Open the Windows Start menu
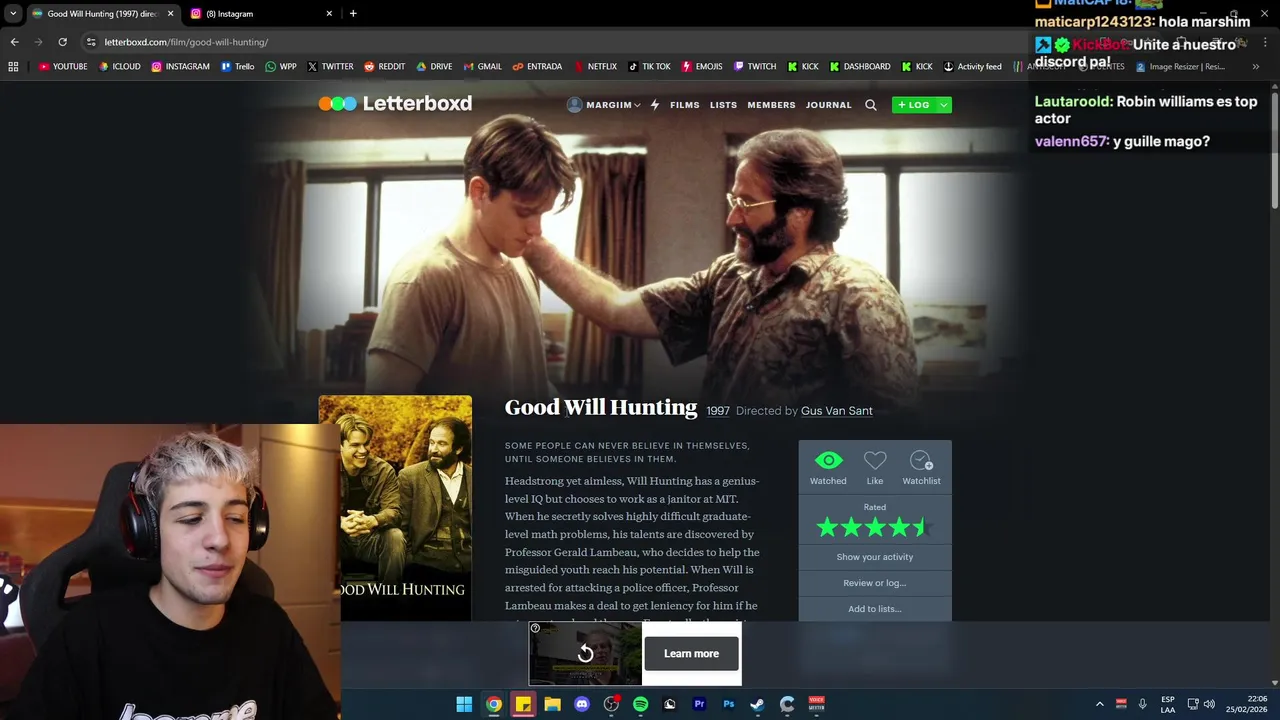The width and height of the screenshot is (1280, 720). point(464,704)
